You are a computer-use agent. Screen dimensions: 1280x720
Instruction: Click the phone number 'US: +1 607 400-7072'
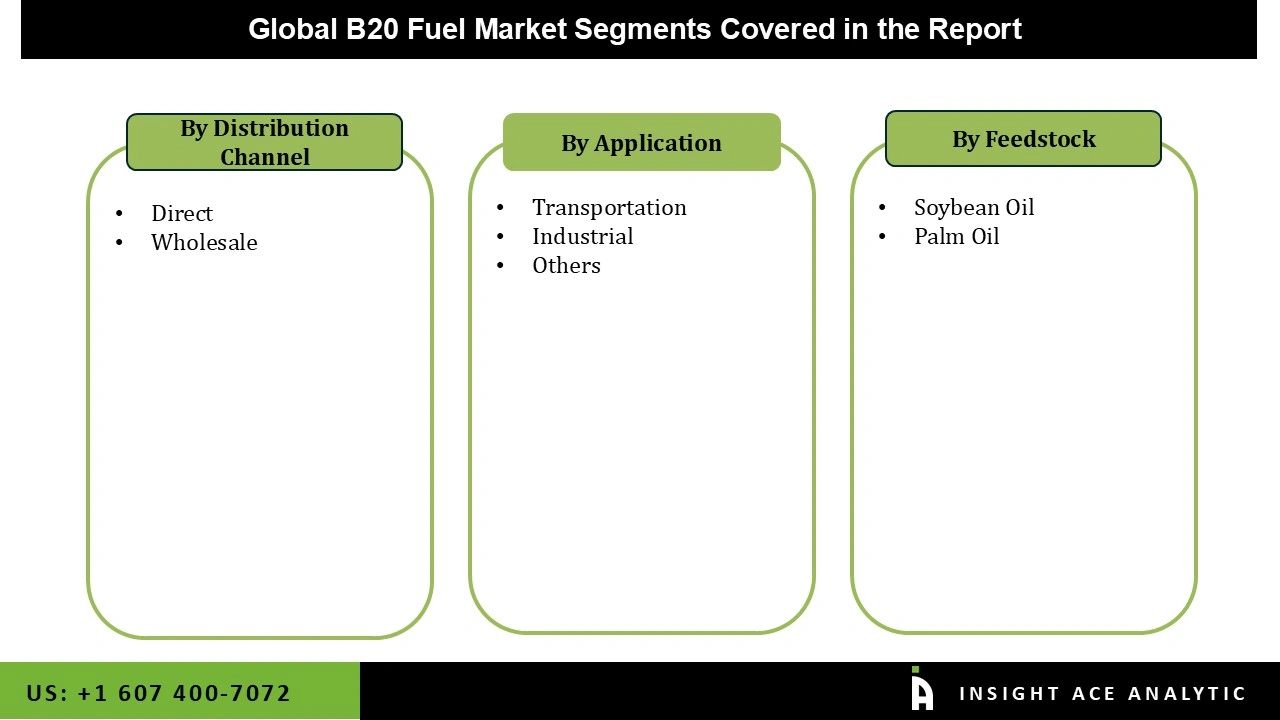[x=159, y=693]
